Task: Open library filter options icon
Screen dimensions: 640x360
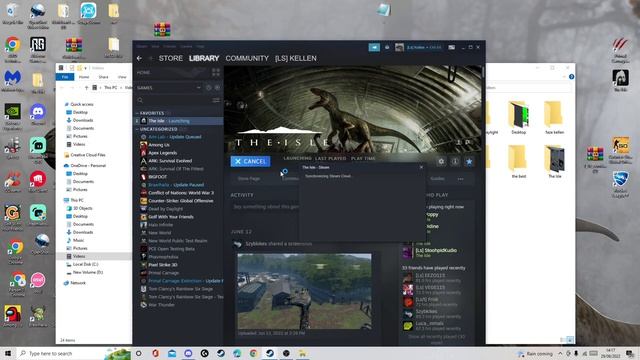Action: point(216,100)
